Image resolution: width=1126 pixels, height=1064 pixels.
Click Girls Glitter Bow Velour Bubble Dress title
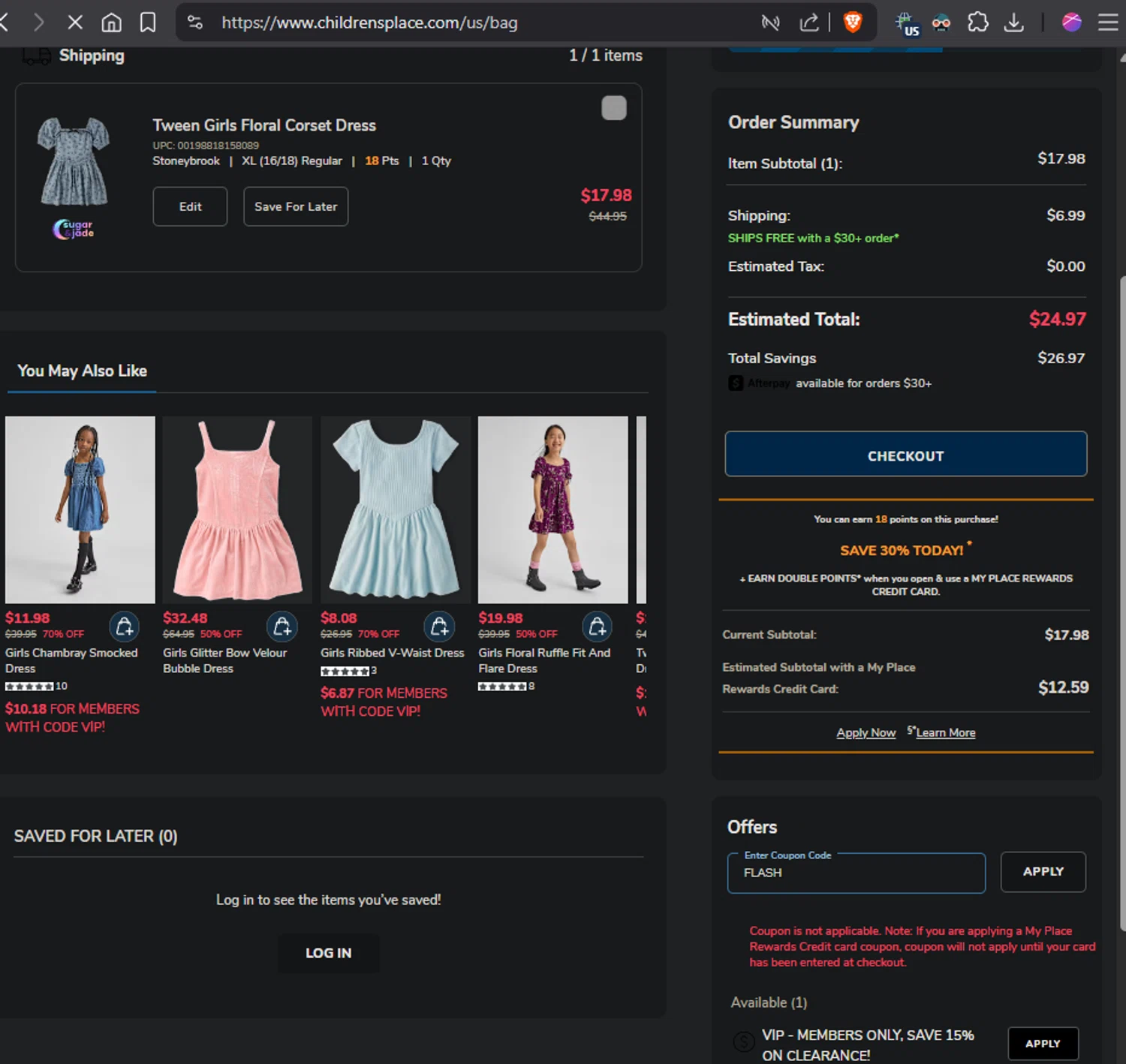pyautogui.click(x=225, y=660)
